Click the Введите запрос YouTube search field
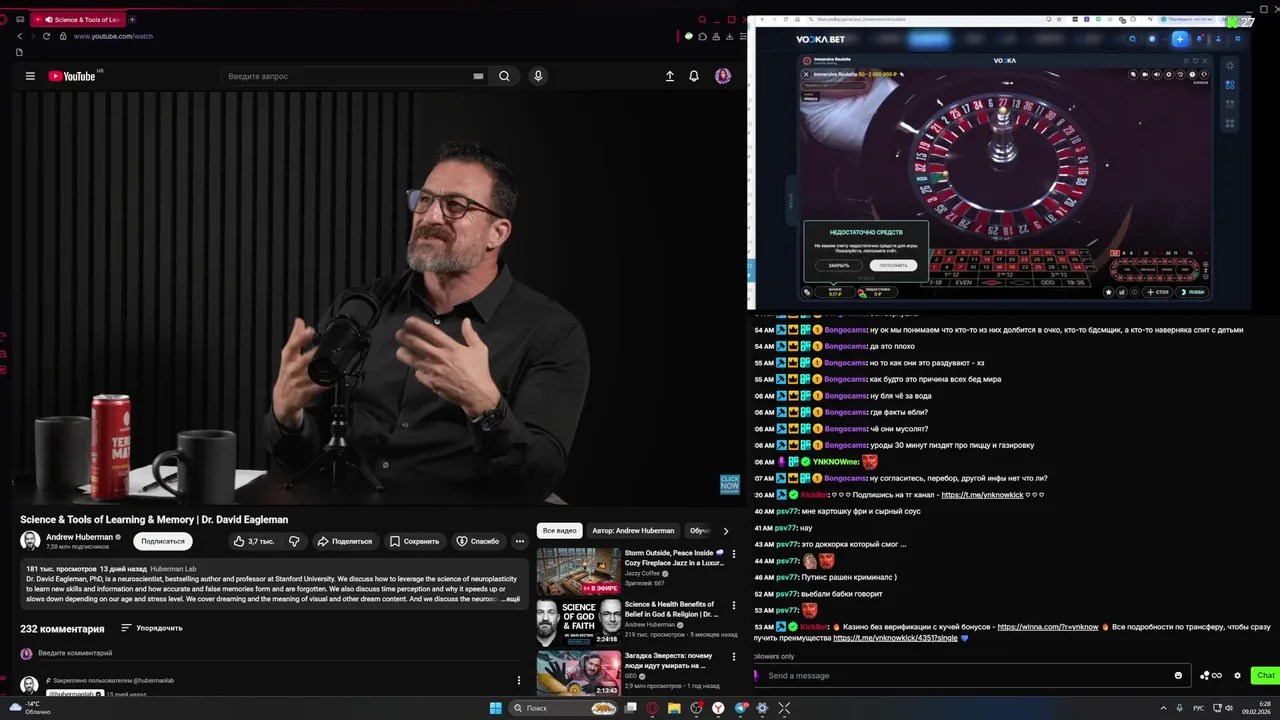The width and height of the screenshot is (1280, 720). 345,76
